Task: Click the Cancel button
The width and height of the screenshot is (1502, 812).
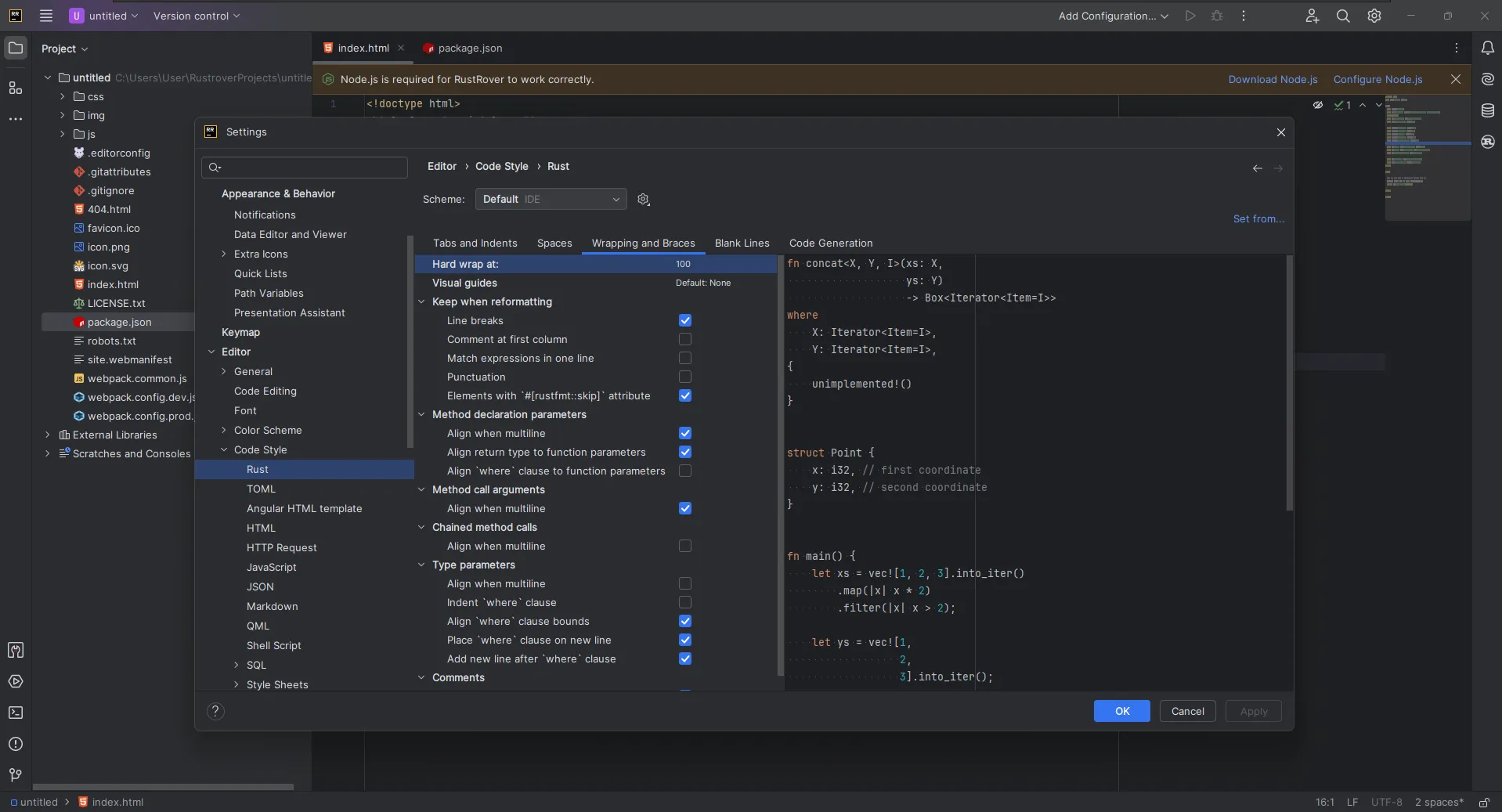Action: 1187,711
